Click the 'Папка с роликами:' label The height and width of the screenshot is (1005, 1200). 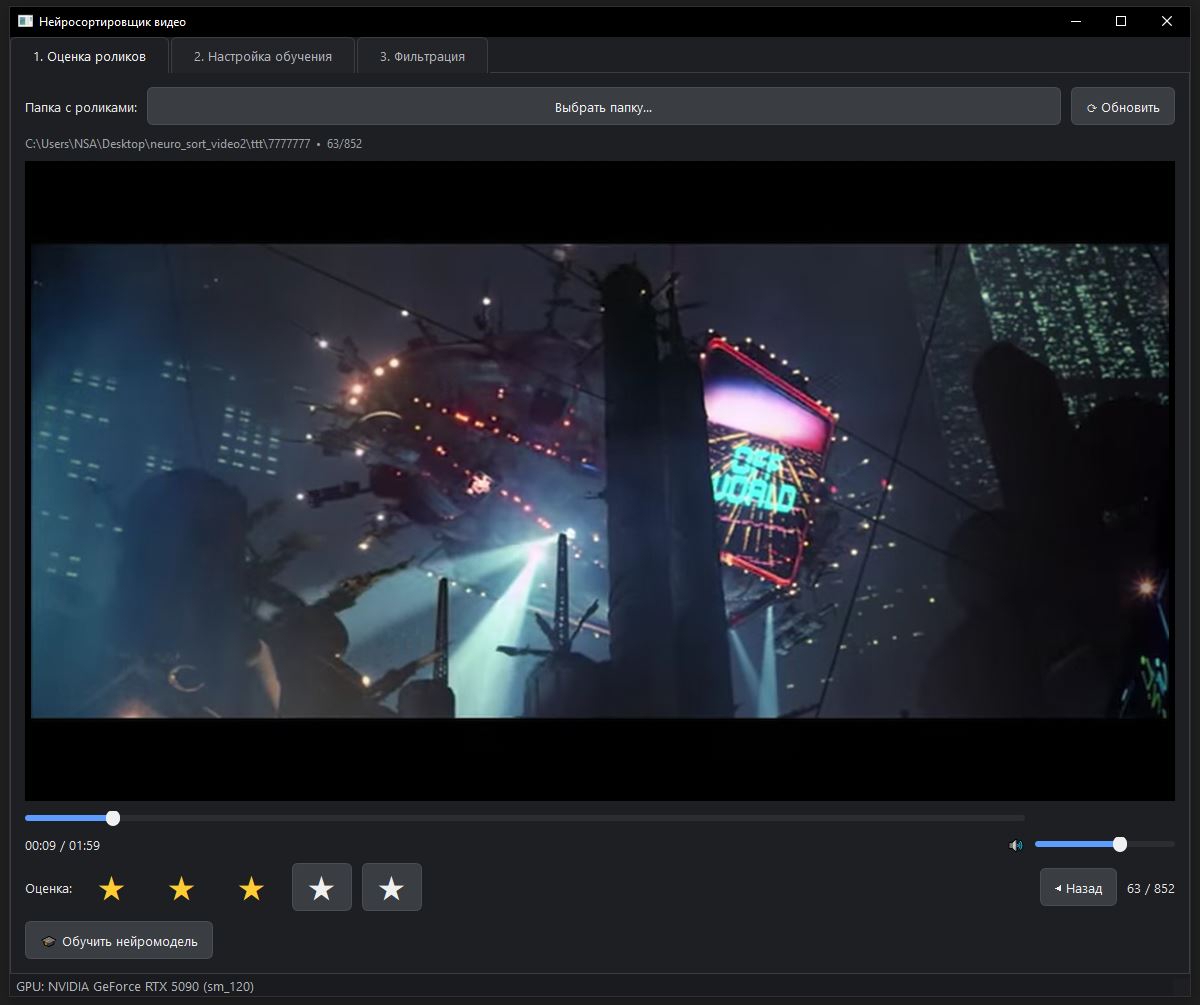[x=81, y=107]
